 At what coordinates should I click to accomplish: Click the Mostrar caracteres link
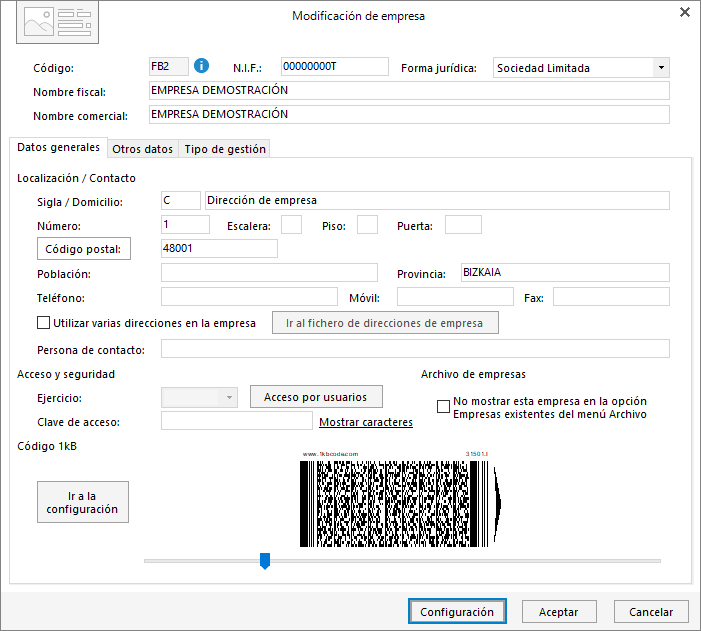point(366,422)
